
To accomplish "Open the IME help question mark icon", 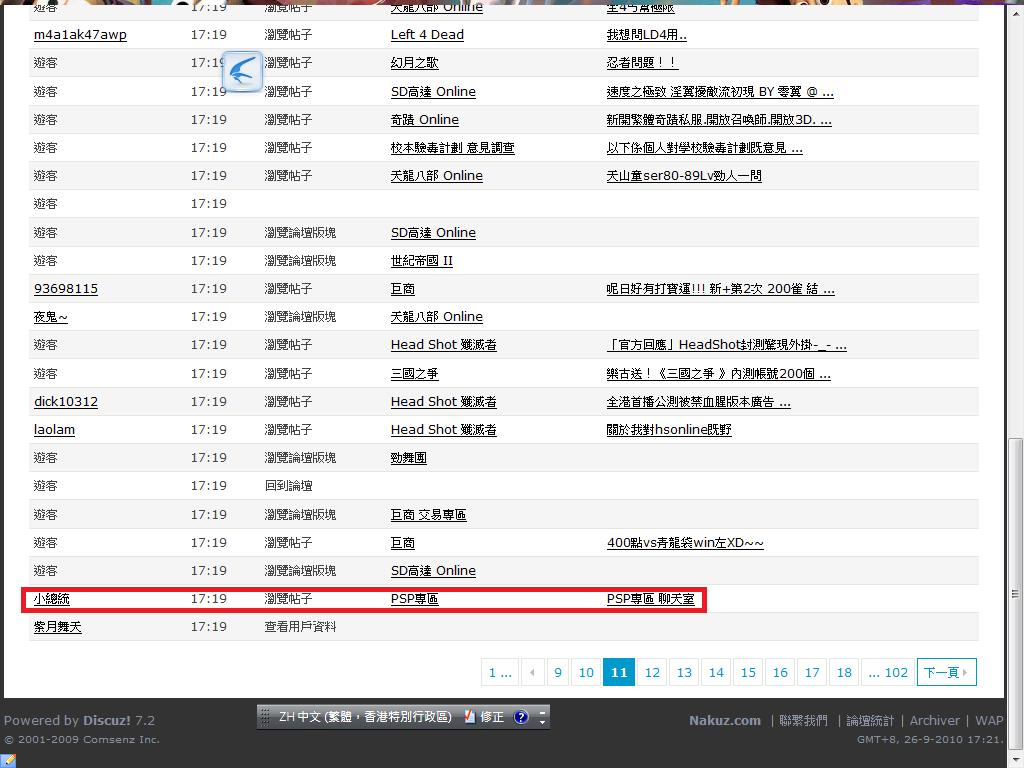I will 520,717.
